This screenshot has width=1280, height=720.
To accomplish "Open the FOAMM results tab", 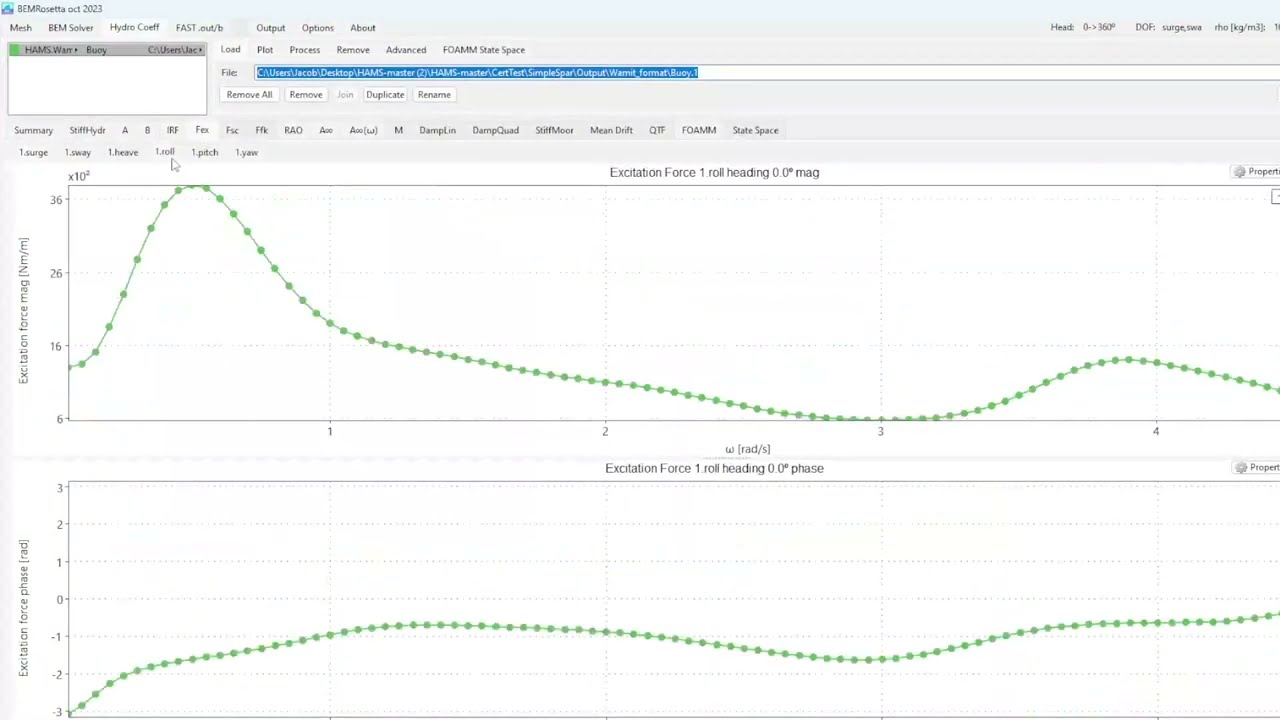I will coord(699,131).
